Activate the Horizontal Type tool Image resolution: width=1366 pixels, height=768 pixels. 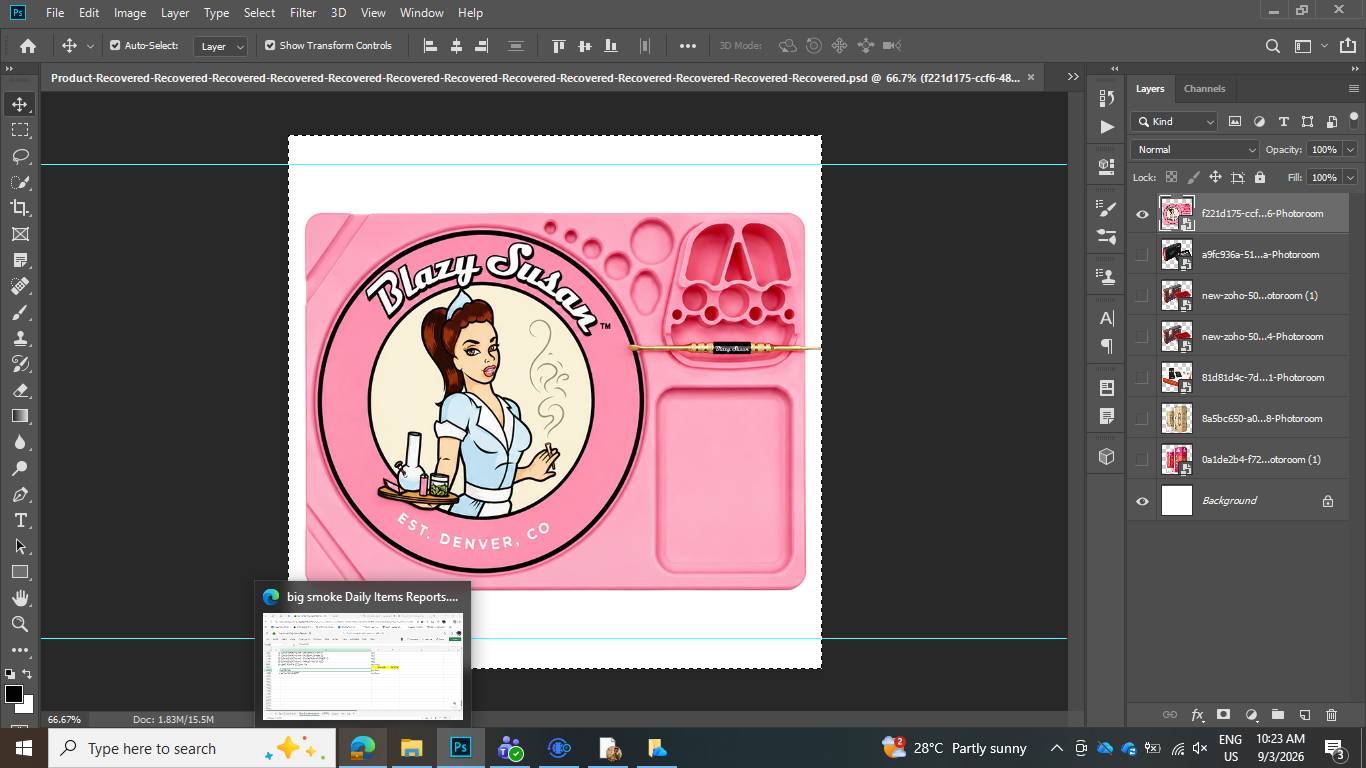coord(20,520)
